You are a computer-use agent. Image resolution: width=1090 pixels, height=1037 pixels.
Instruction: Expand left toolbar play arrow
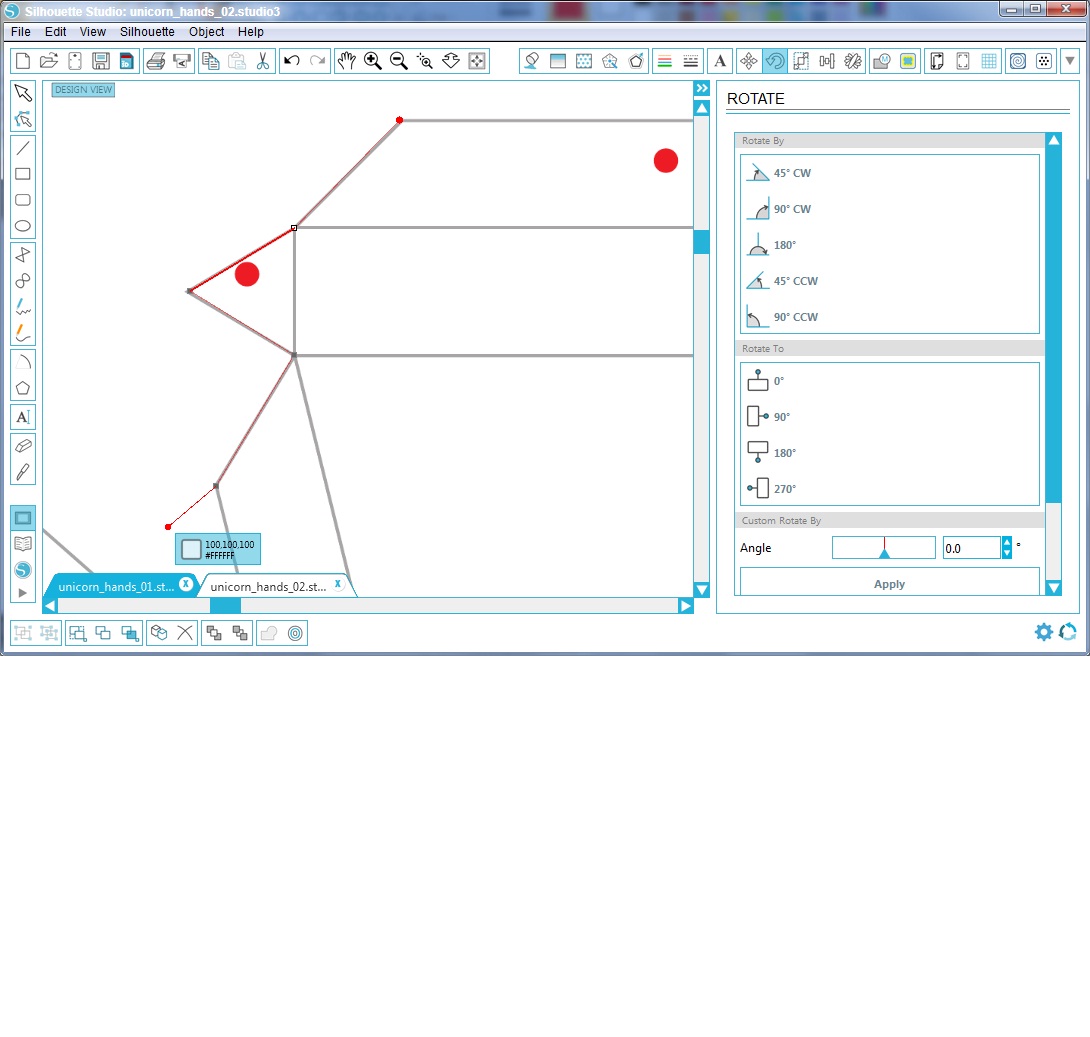tap(23, 593)
